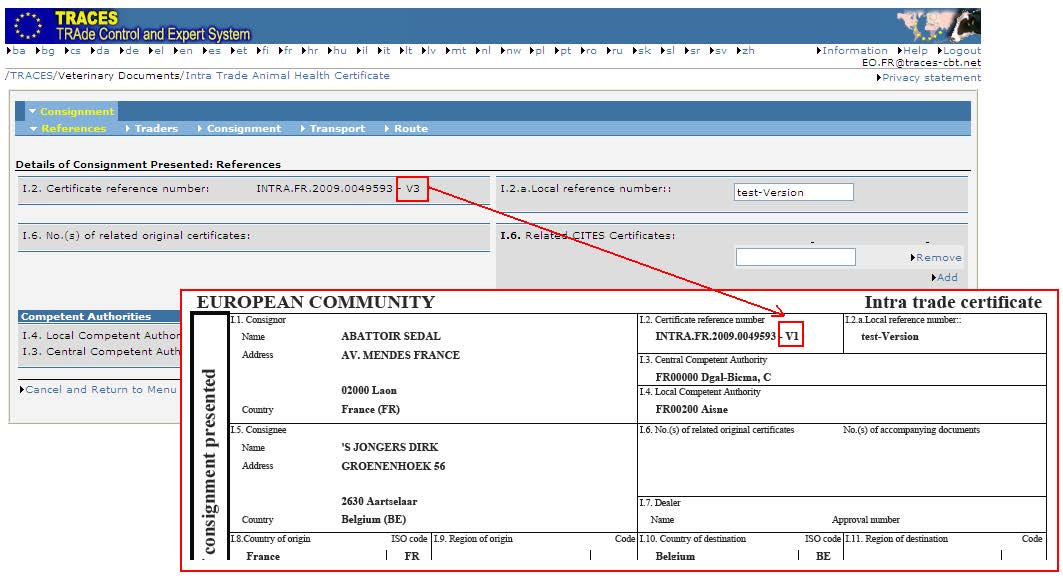Click the 'Details of Consignment Presented: References' heading
The image size is (1063, 578).
tap(148, 165)
